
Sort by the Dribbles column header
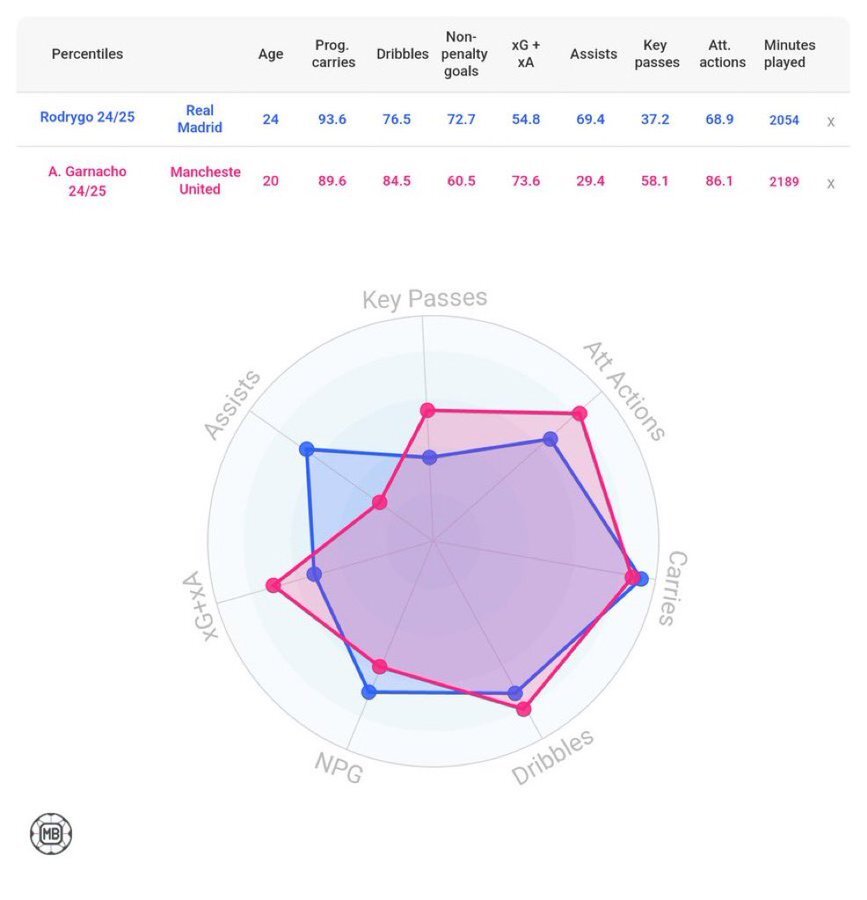[403, 54]
